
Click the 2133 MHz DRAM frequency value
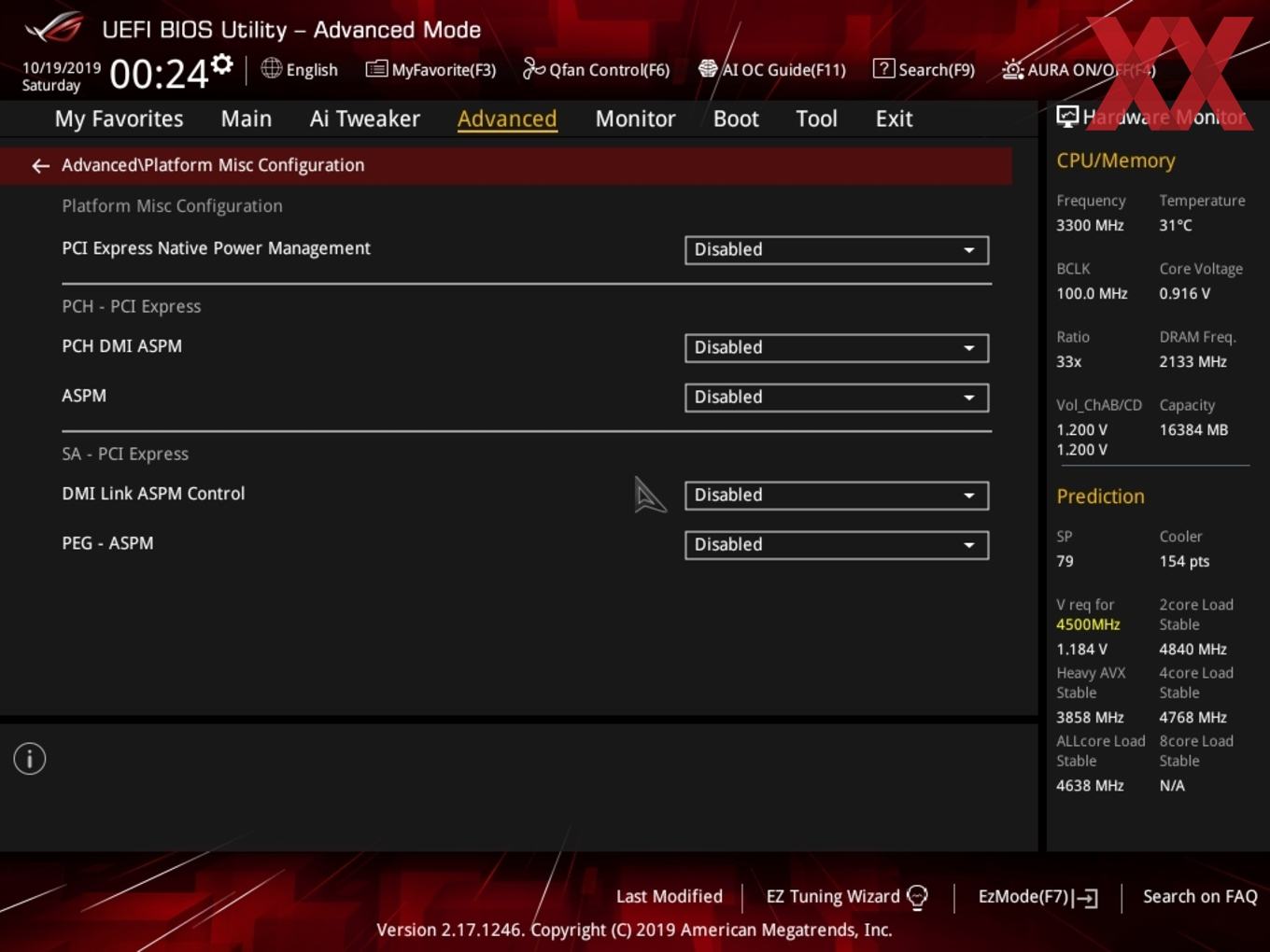click(x=1192, y=362)
